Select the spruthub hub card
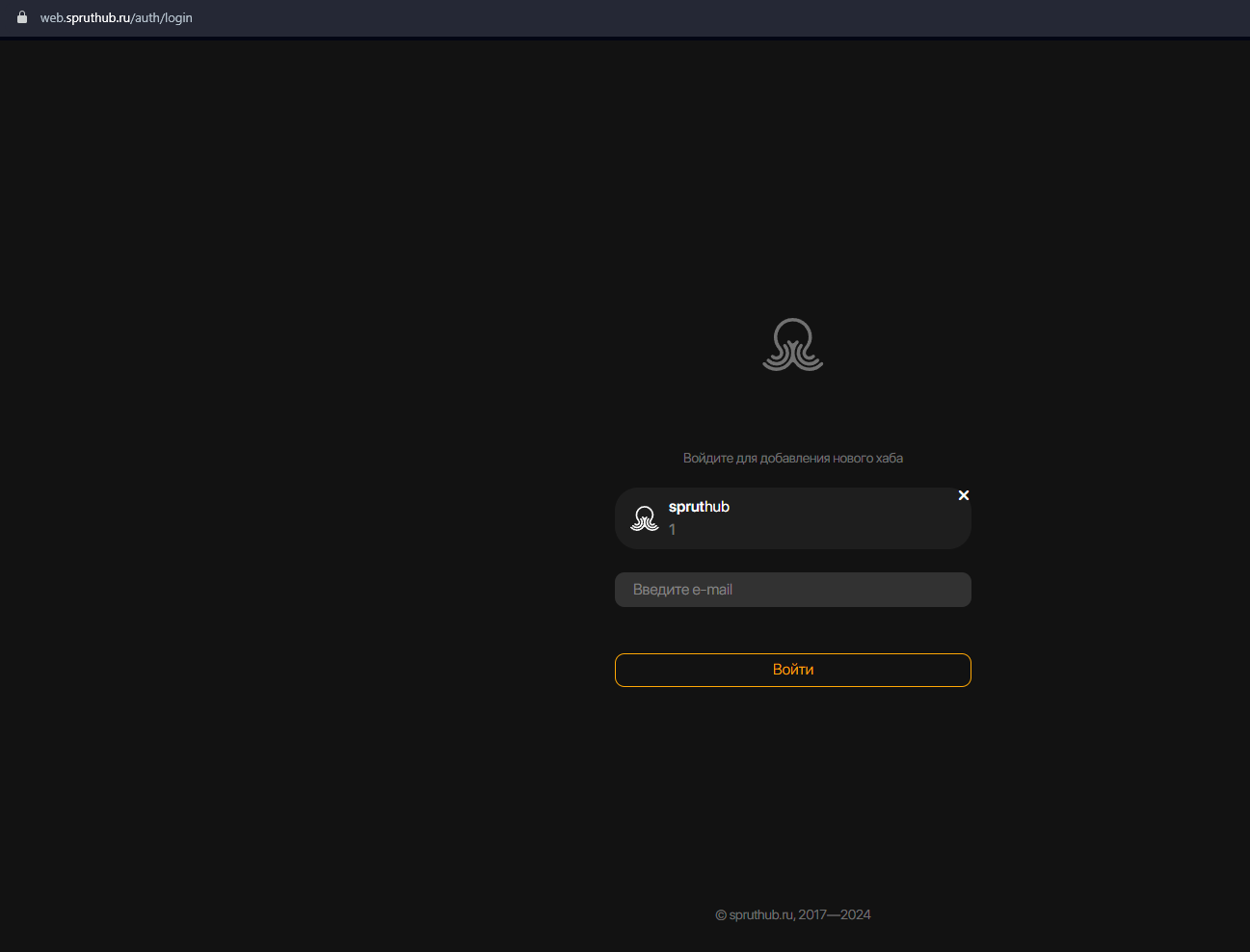 [793, 518]
